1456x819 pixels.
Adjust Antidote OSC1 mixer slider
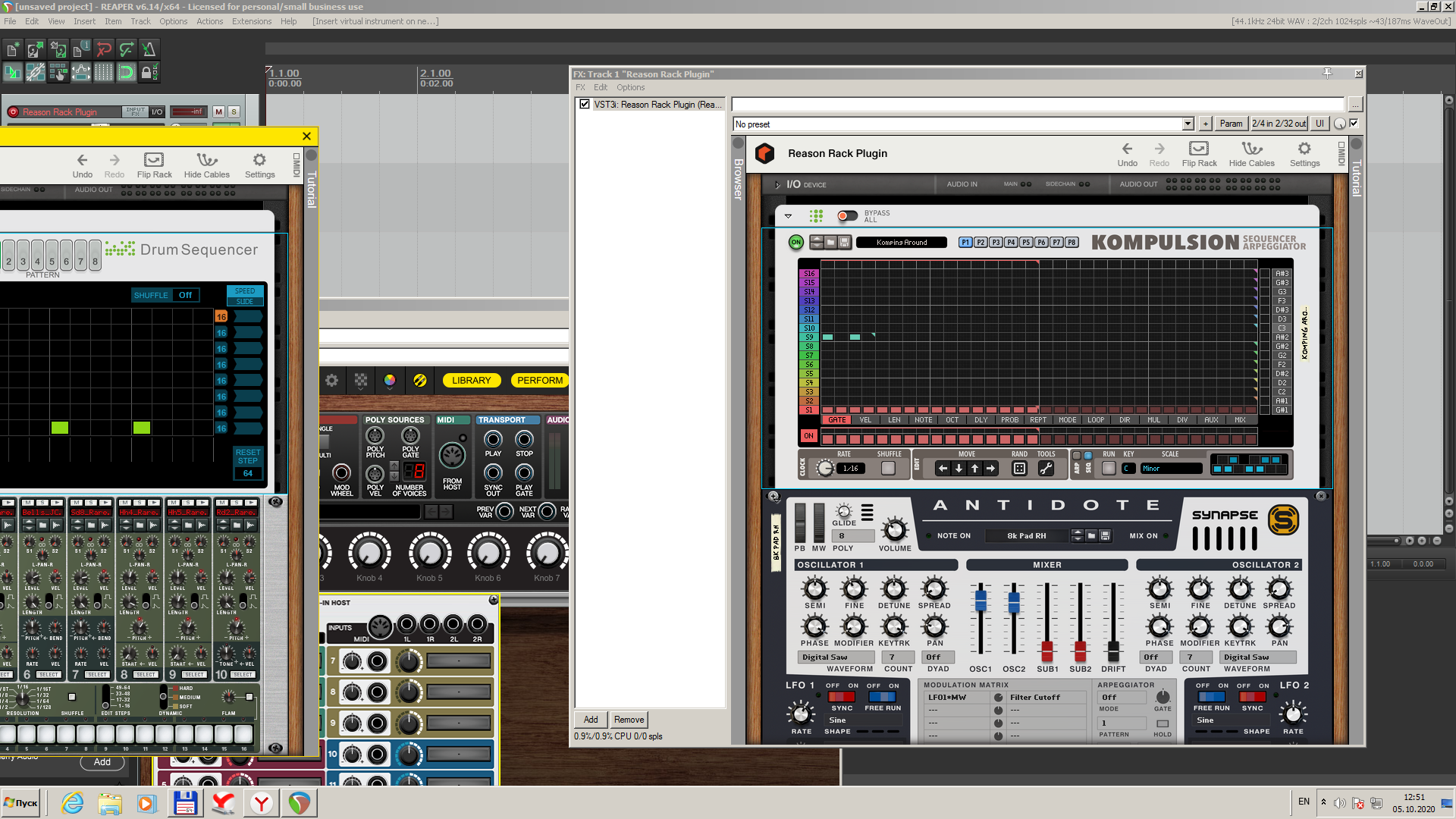pos(981,602)
